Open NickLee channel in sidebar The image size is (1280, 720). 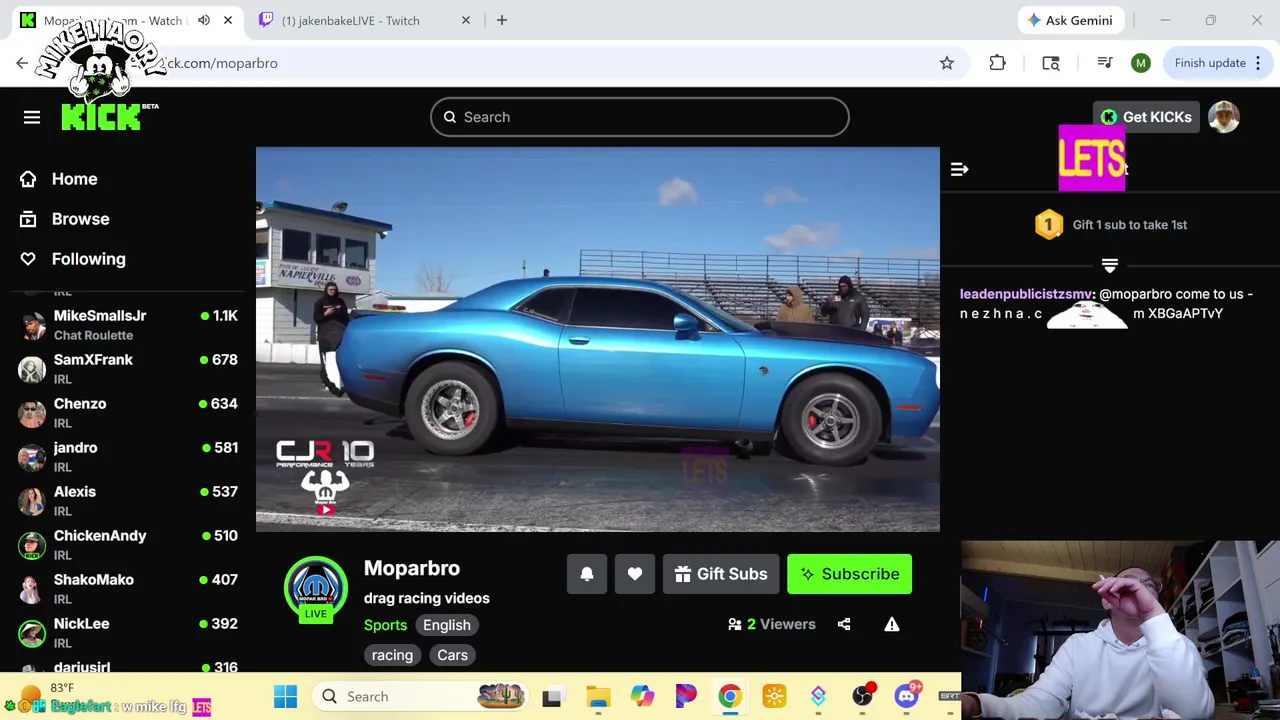128,633
